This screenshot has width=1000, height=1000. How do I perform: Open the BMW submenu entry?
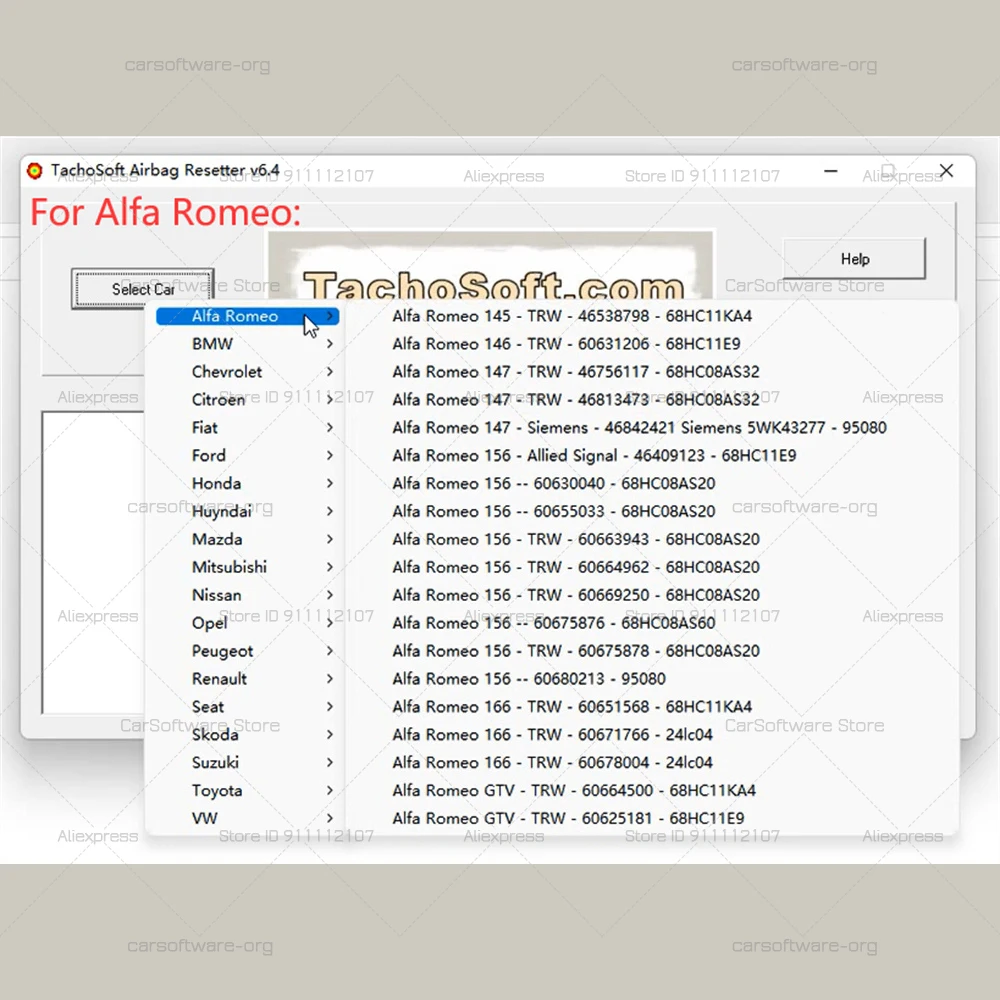pyautogui.click(x=247, y=344)
